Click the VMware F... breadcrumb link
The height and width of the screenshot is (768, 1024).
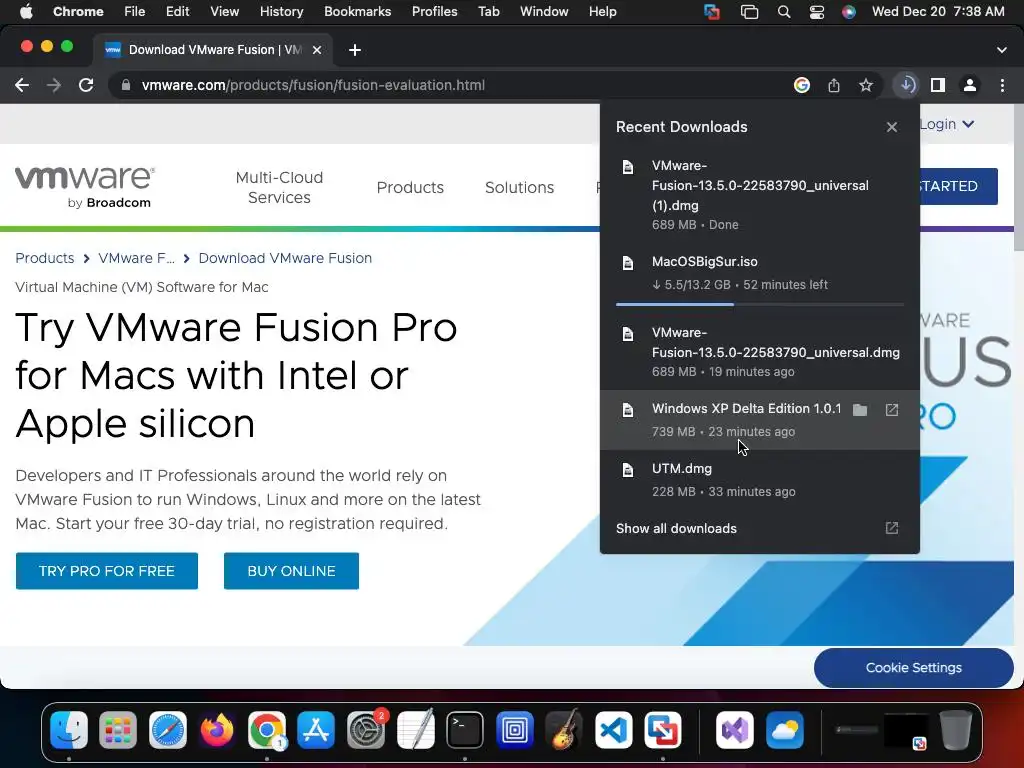(136, 258)
